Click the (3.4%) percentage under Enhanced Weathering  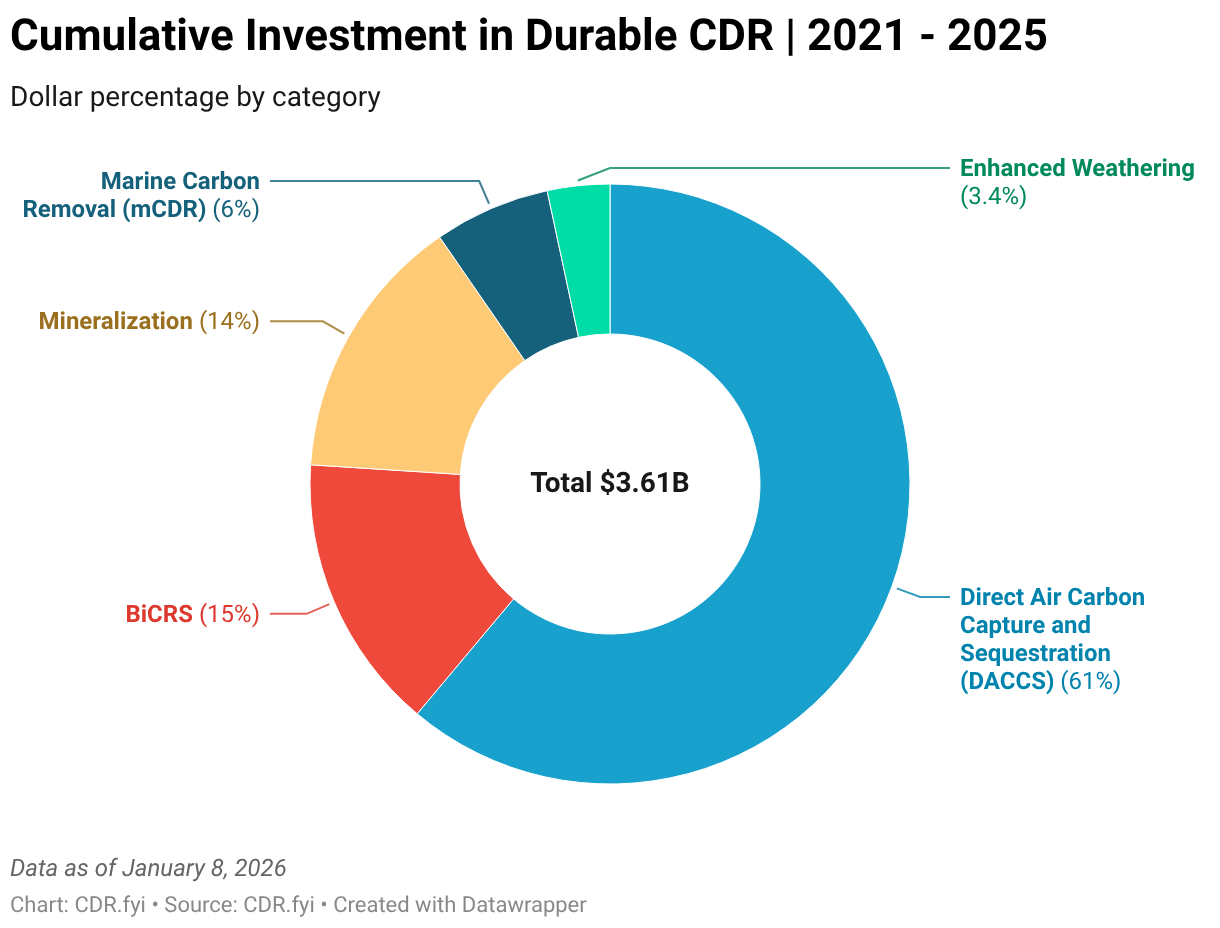tap(993, 196)
